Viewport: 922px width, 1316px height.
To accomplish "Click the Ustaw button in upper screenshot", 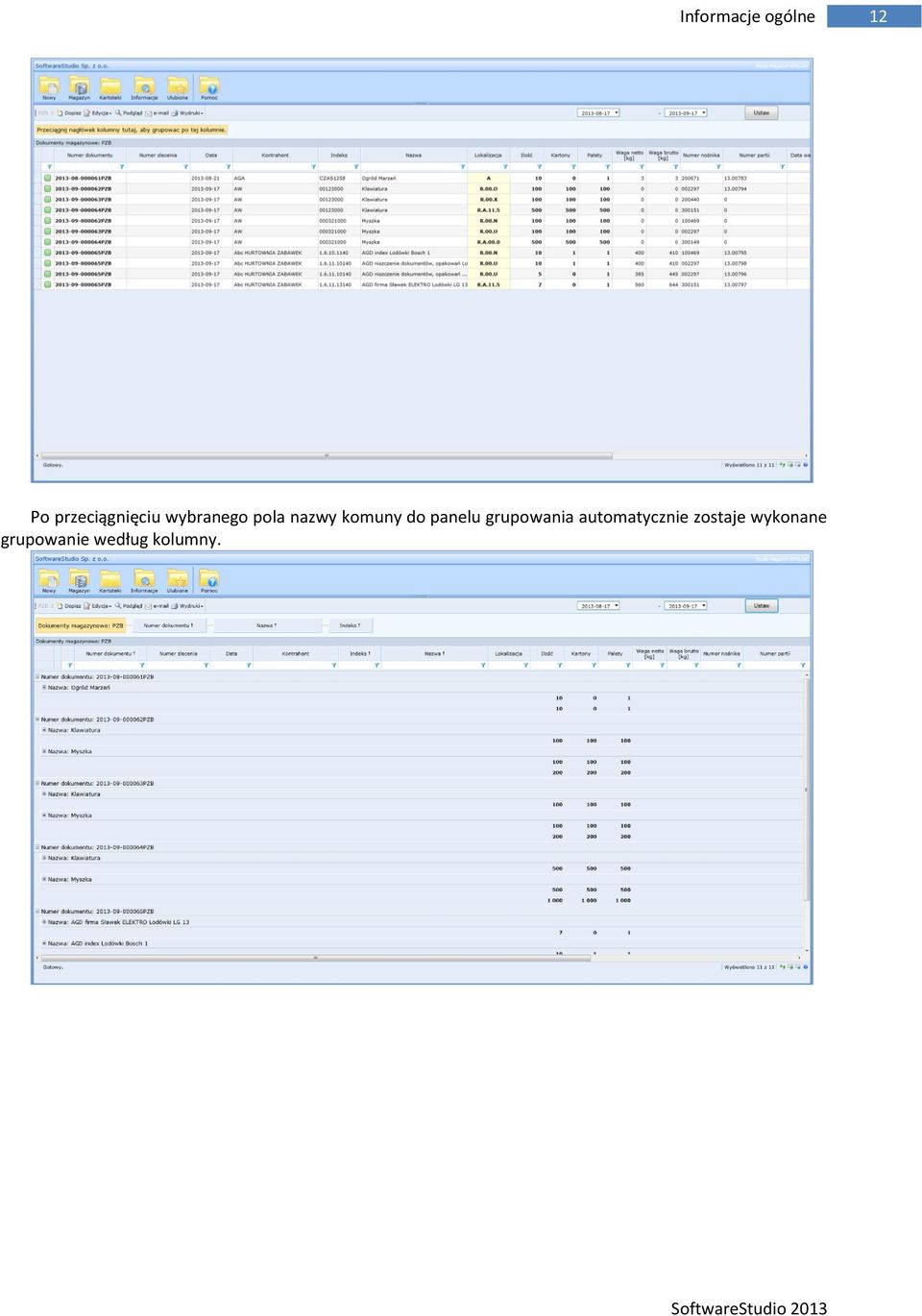I will [x=762, y=113].
